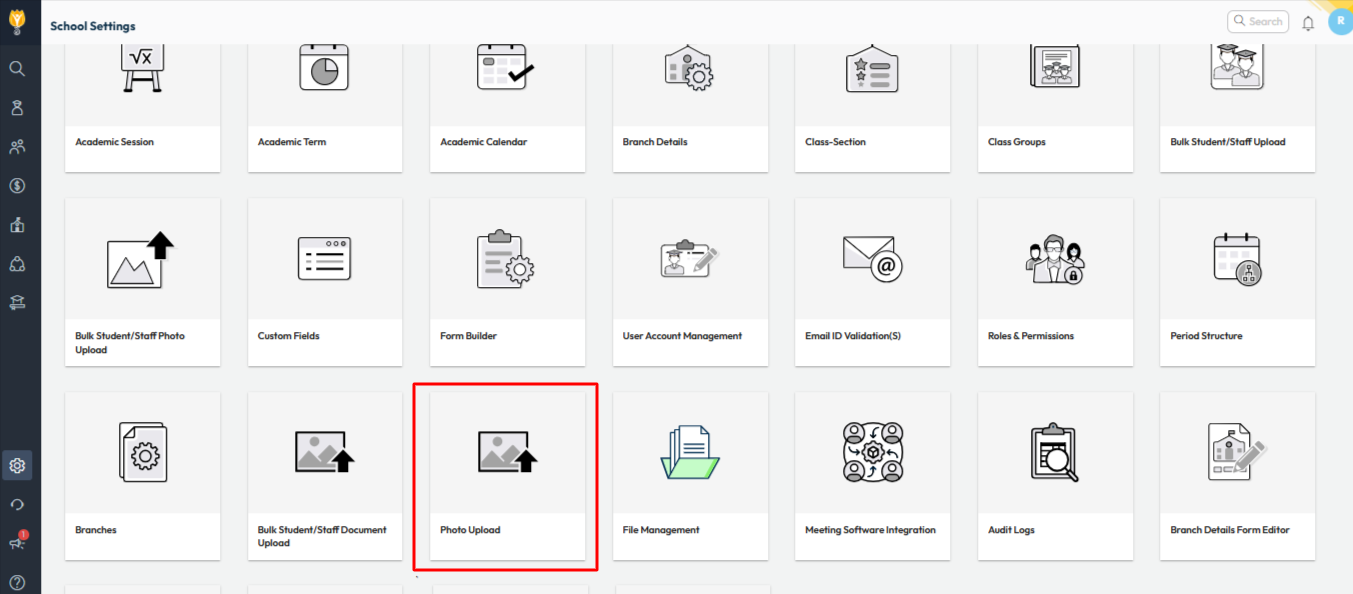This screenshot has height=594, width=1353.
Task: Go to Custom Fields settings
Action: [325, 282]
